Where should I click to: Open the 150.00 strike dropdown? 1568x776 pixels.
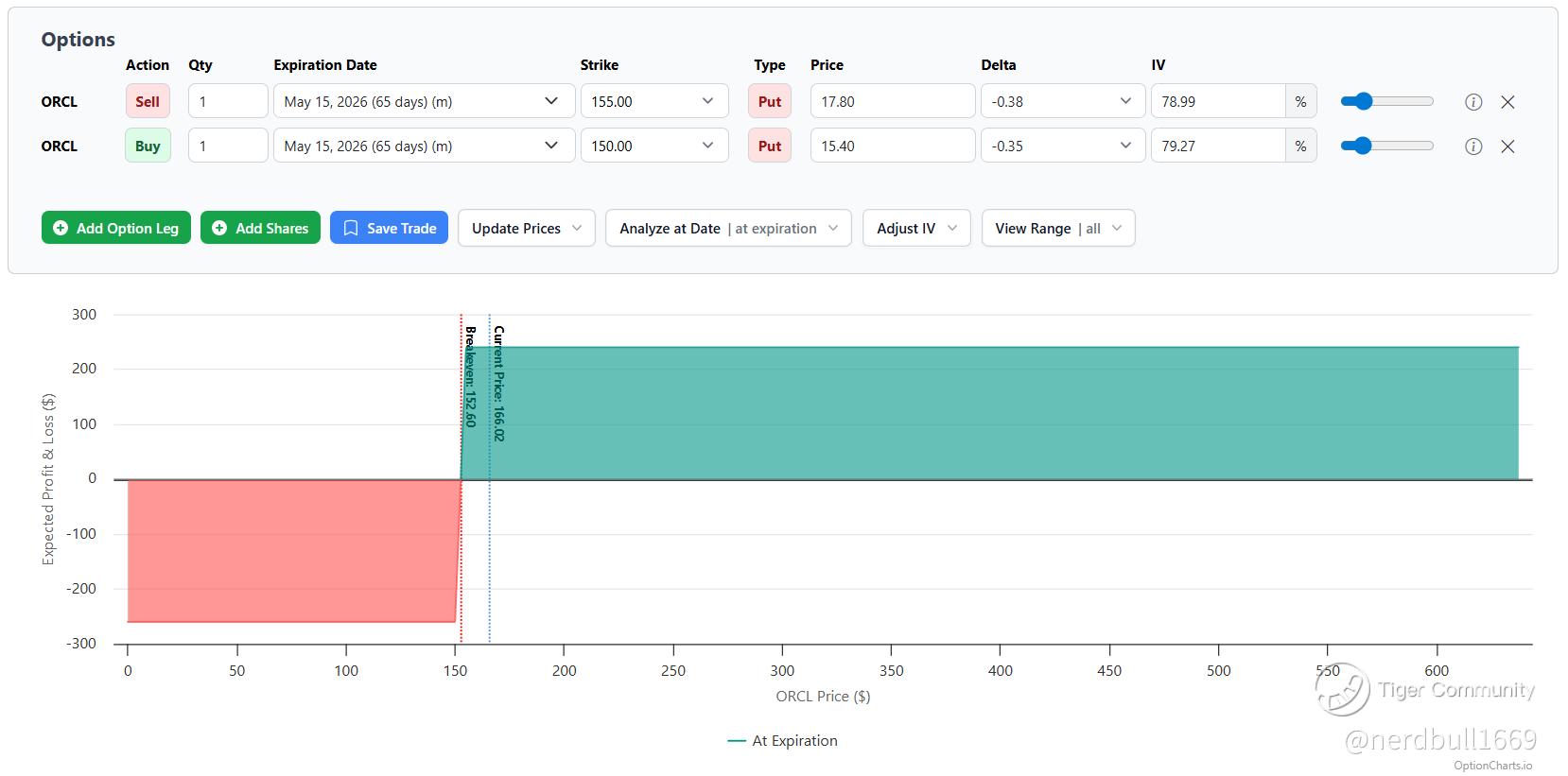pyautogui.click(x=654, y=146)
